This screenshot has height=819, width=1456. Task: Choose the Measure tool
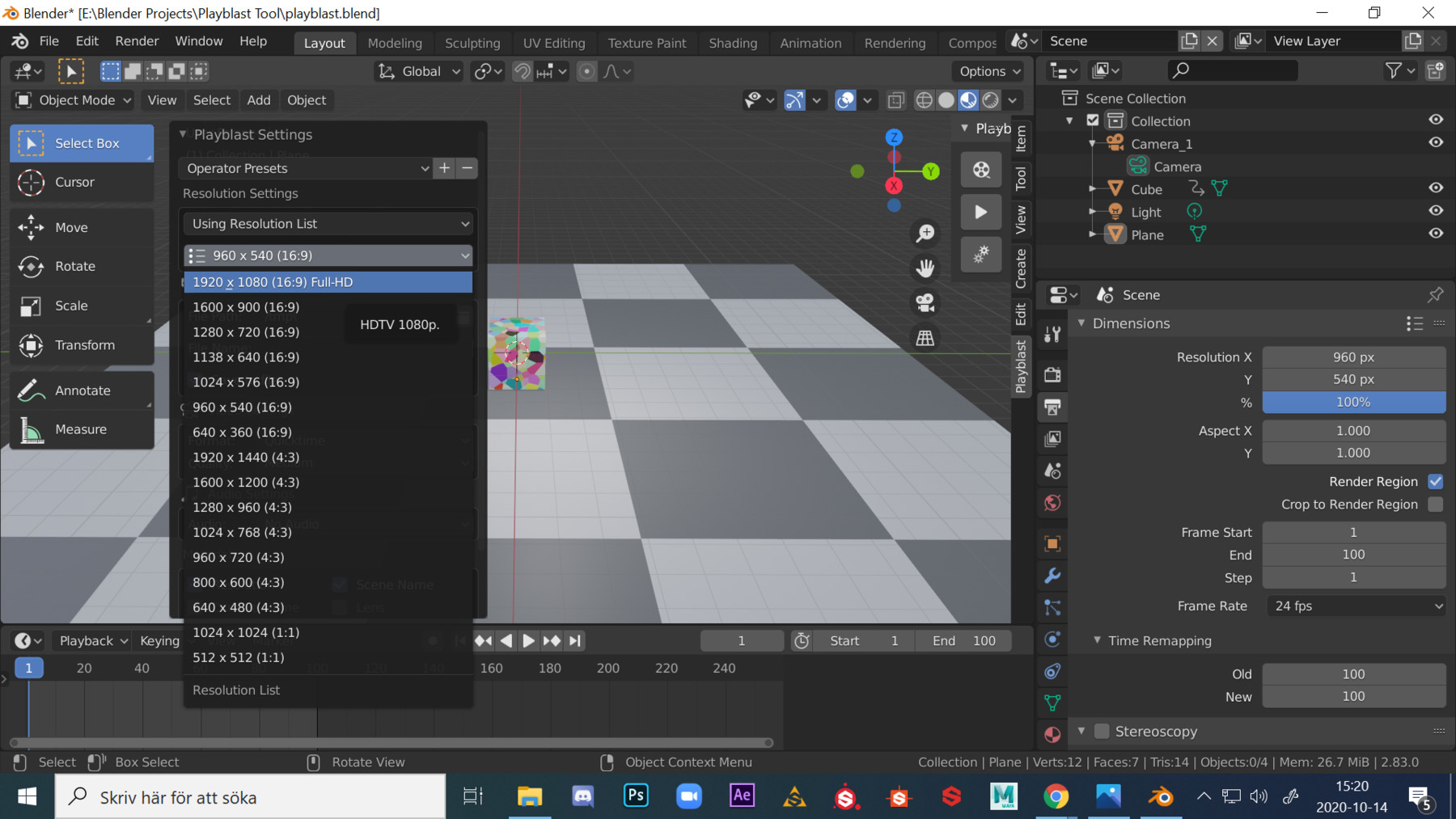point(82,429)
